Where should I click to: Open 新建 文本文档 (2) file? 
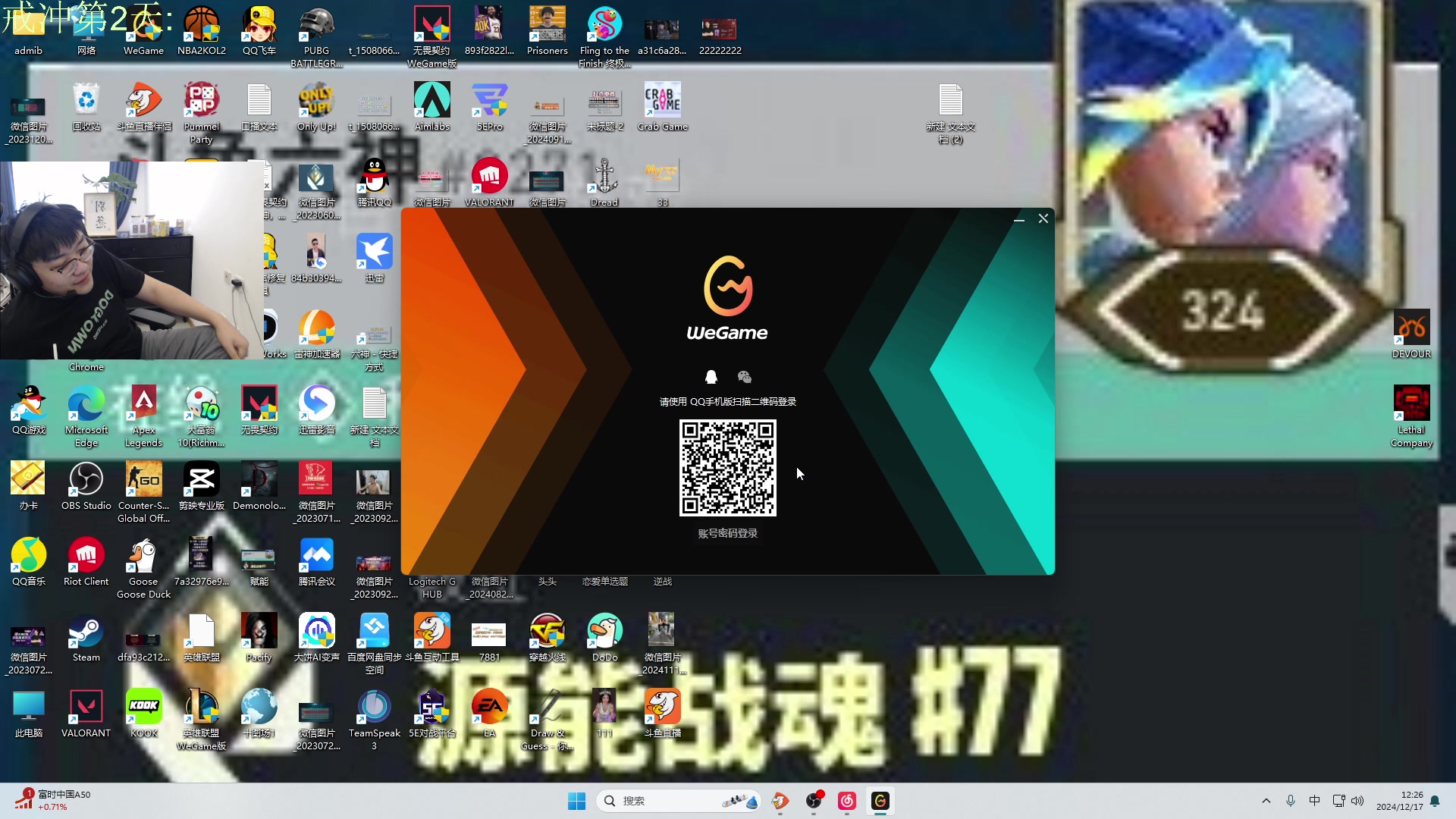950,112
